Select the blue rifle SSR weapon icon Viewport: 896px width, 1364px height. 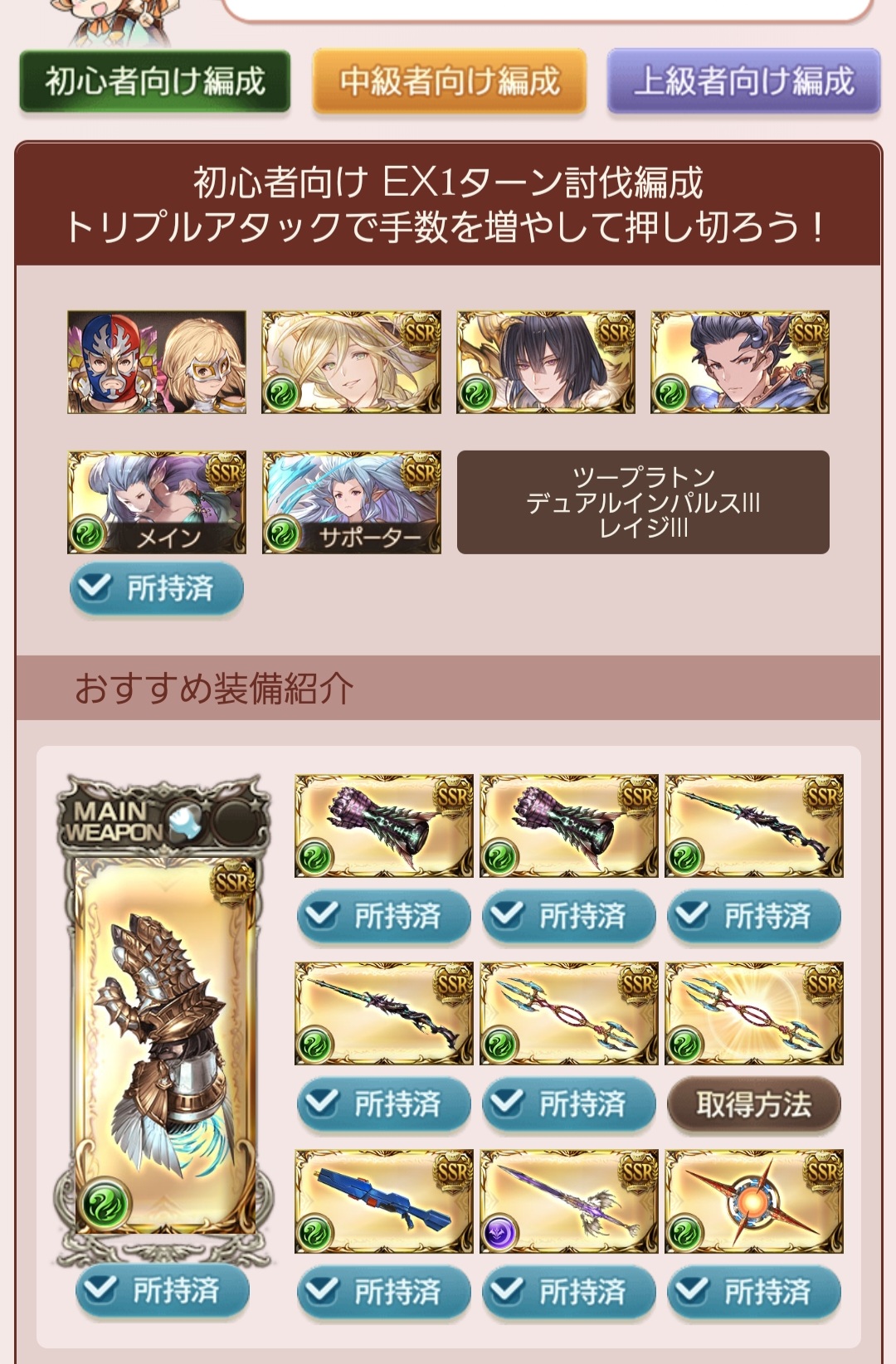click(x=384, y=1201)
